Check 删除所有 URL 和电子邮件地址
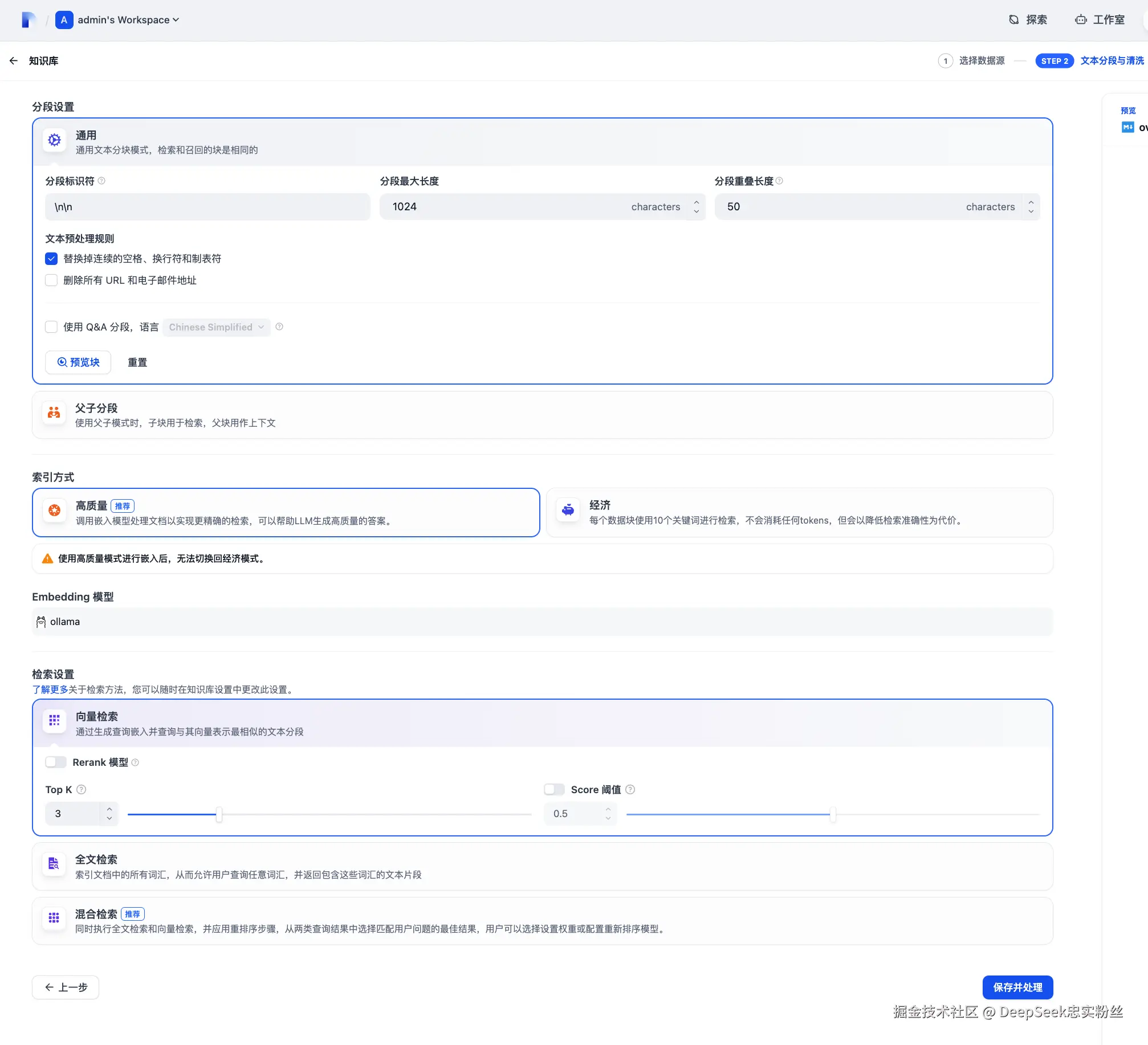This screenshot has height=1045, width=1148. (x=51, y=280)
